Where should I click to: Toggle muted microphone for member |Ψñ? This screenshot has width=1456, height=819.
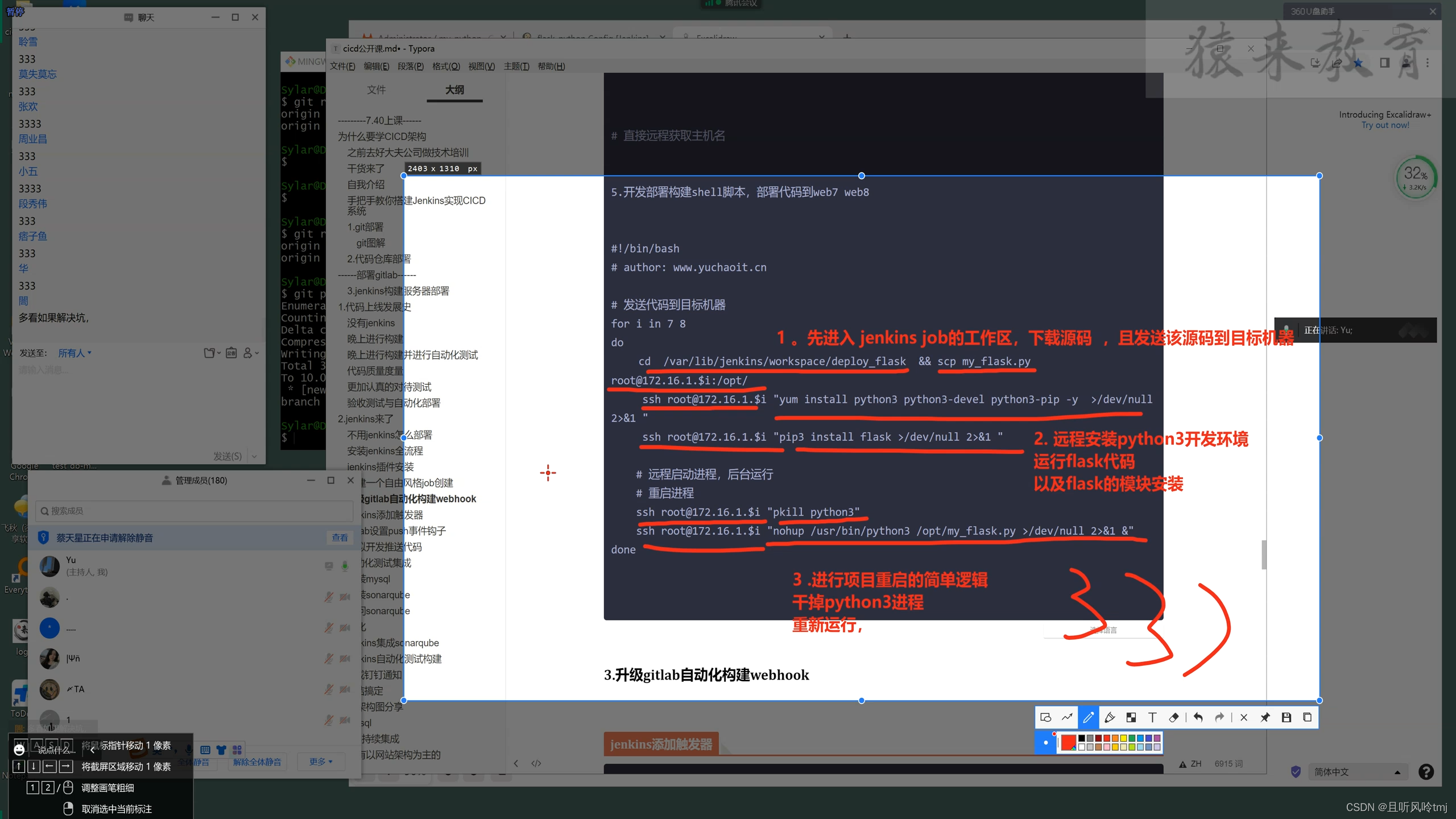click(x=329, y=659)
